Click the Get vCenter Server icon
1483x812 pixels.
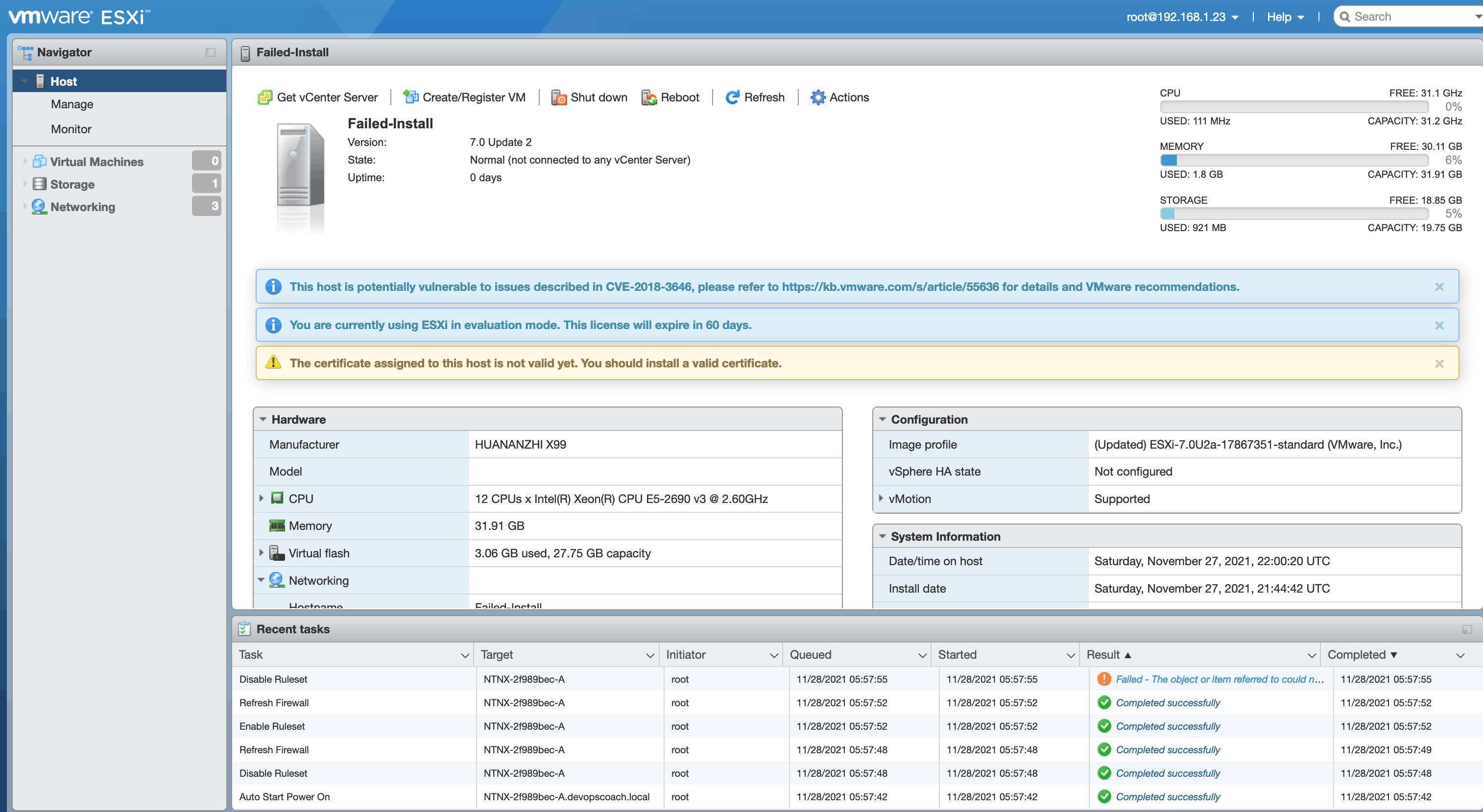click(265, 97)
